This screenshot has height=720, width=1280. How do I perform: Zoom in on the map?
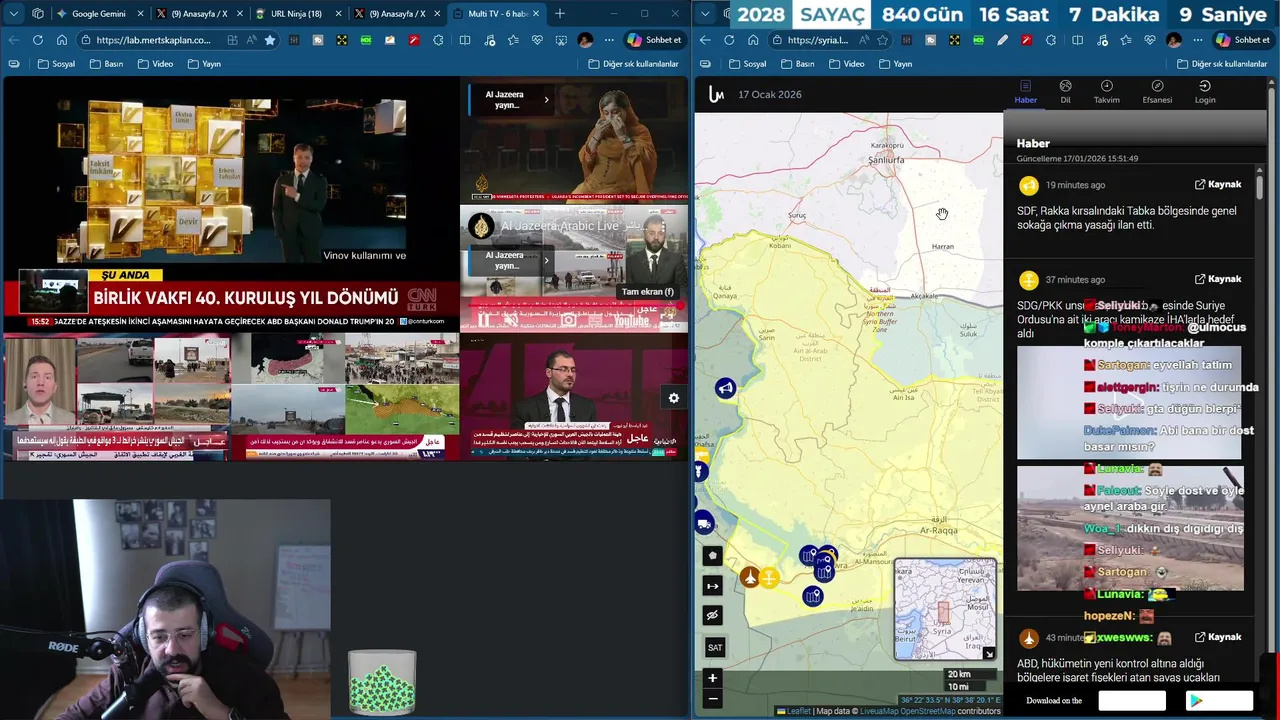click(713, 678)
